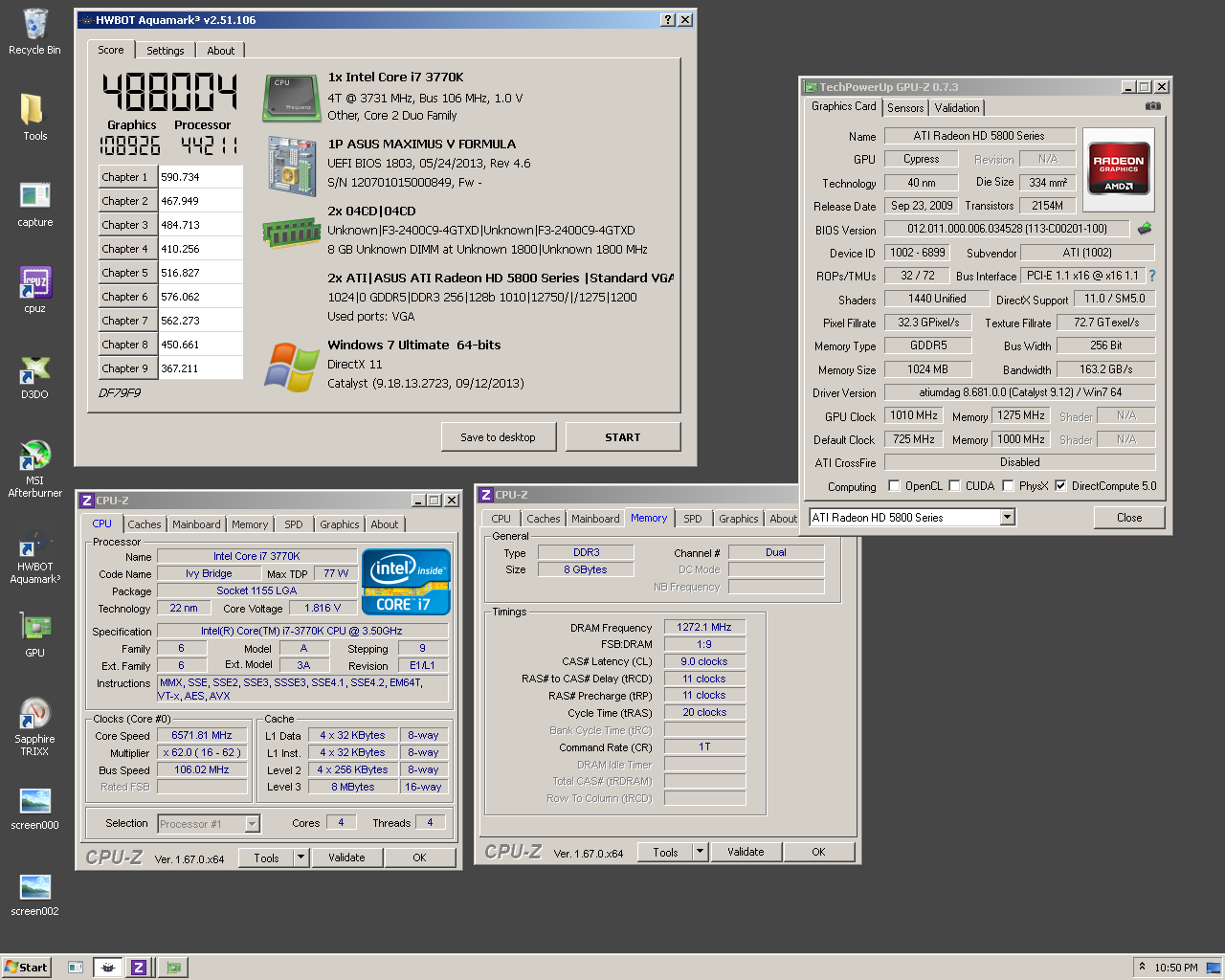Open the Validation tab in GPU-Z
The height and width of the screenshot is (980, 1225).
(x=957, y=108)
